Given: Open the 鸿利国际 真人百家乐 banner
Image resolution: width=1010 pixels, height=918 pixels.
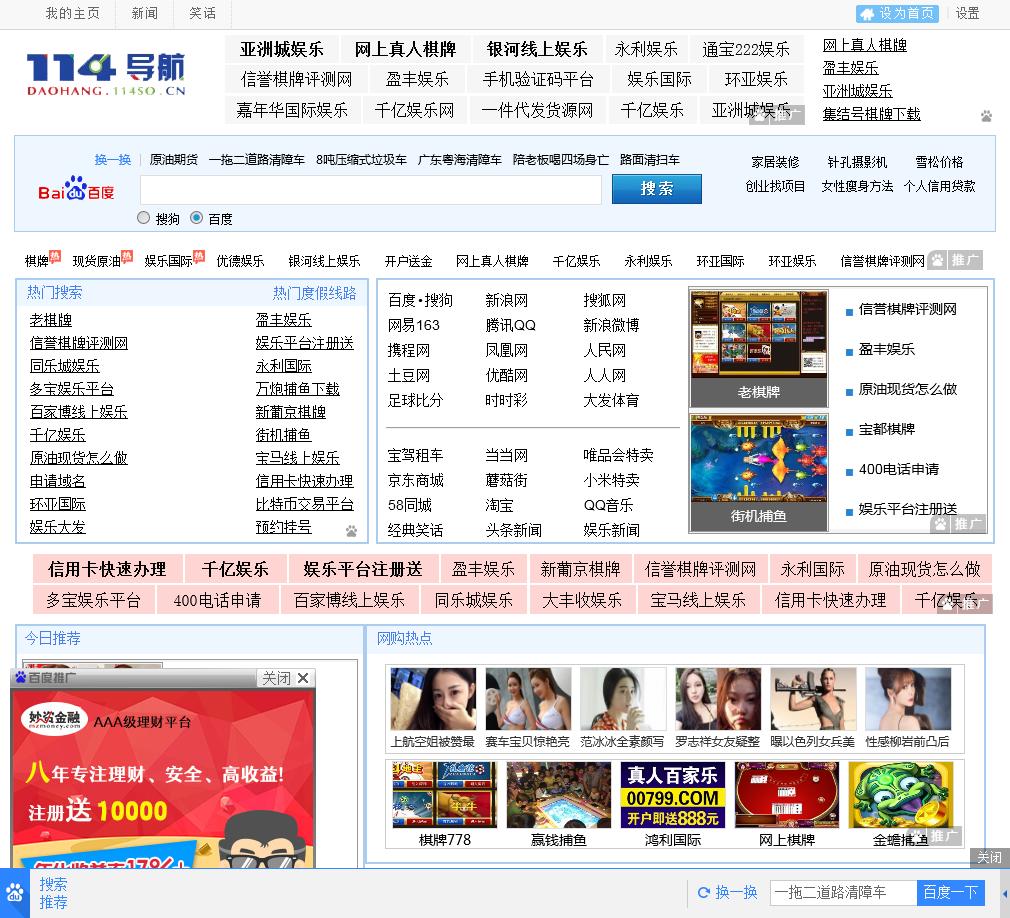Looking at the screenshot, I should tap(673, 795).
